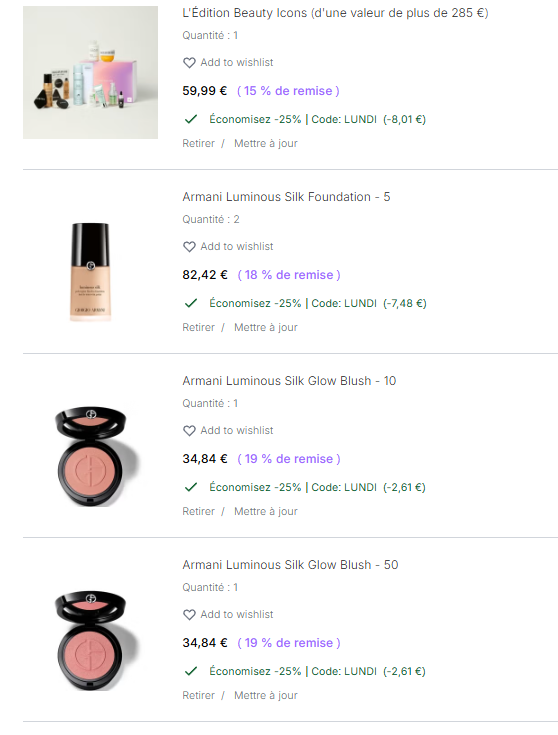Viewport: 558px width, 735px height.
Task: Open the Glow Blush 10 compact image
Action: (x=96, y=456)
